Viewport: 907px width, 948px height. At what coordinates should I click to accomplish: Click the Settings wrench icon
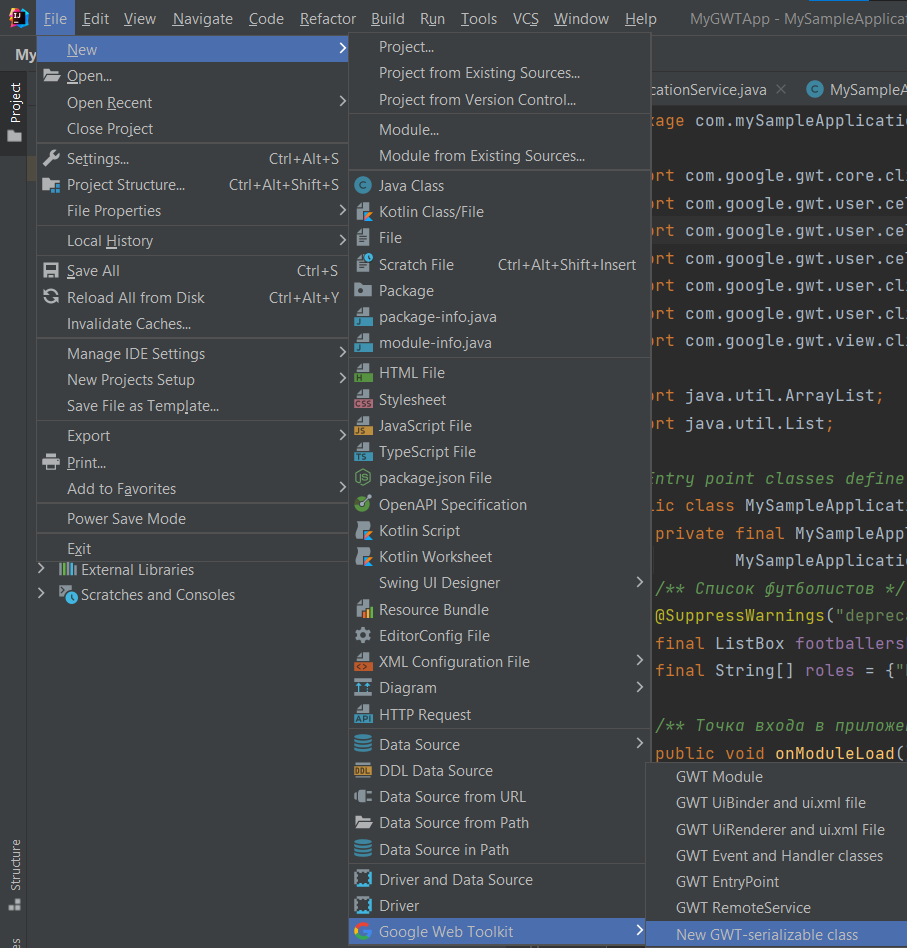51,158
